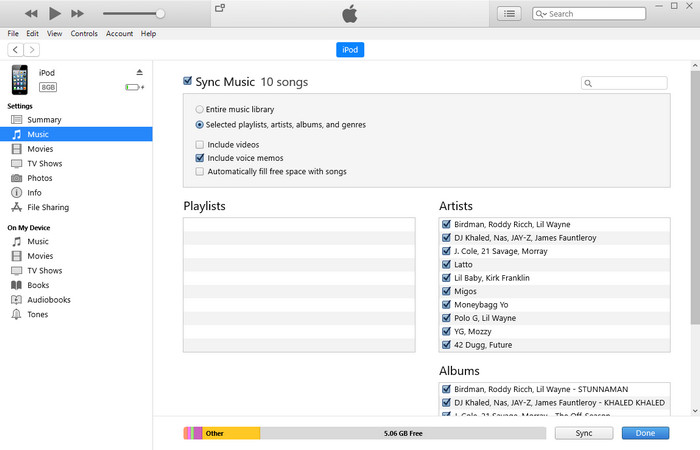Click the Other storage segment
Viewport: 700px width, 450px height.
click(231, 433)
